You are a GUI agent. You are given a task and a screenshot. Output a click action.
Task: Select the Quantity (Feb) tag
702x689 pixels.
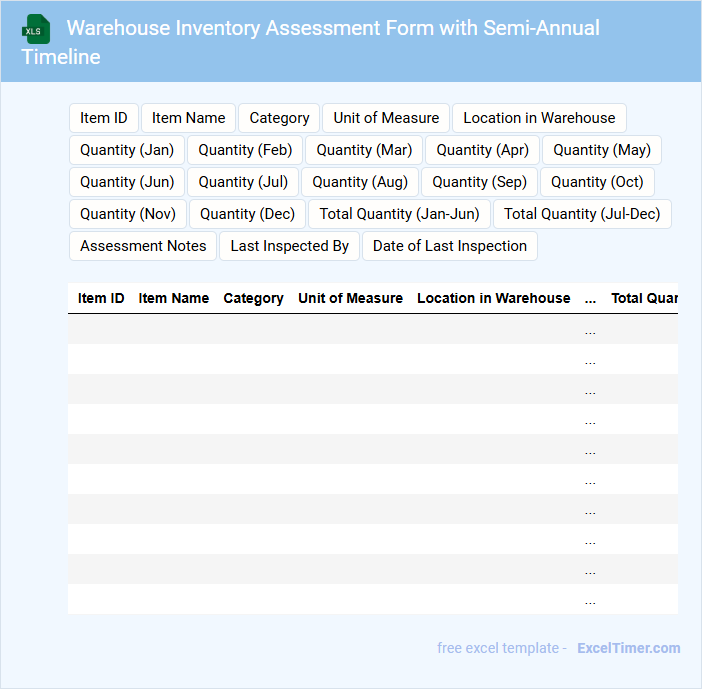click(245, 150)
